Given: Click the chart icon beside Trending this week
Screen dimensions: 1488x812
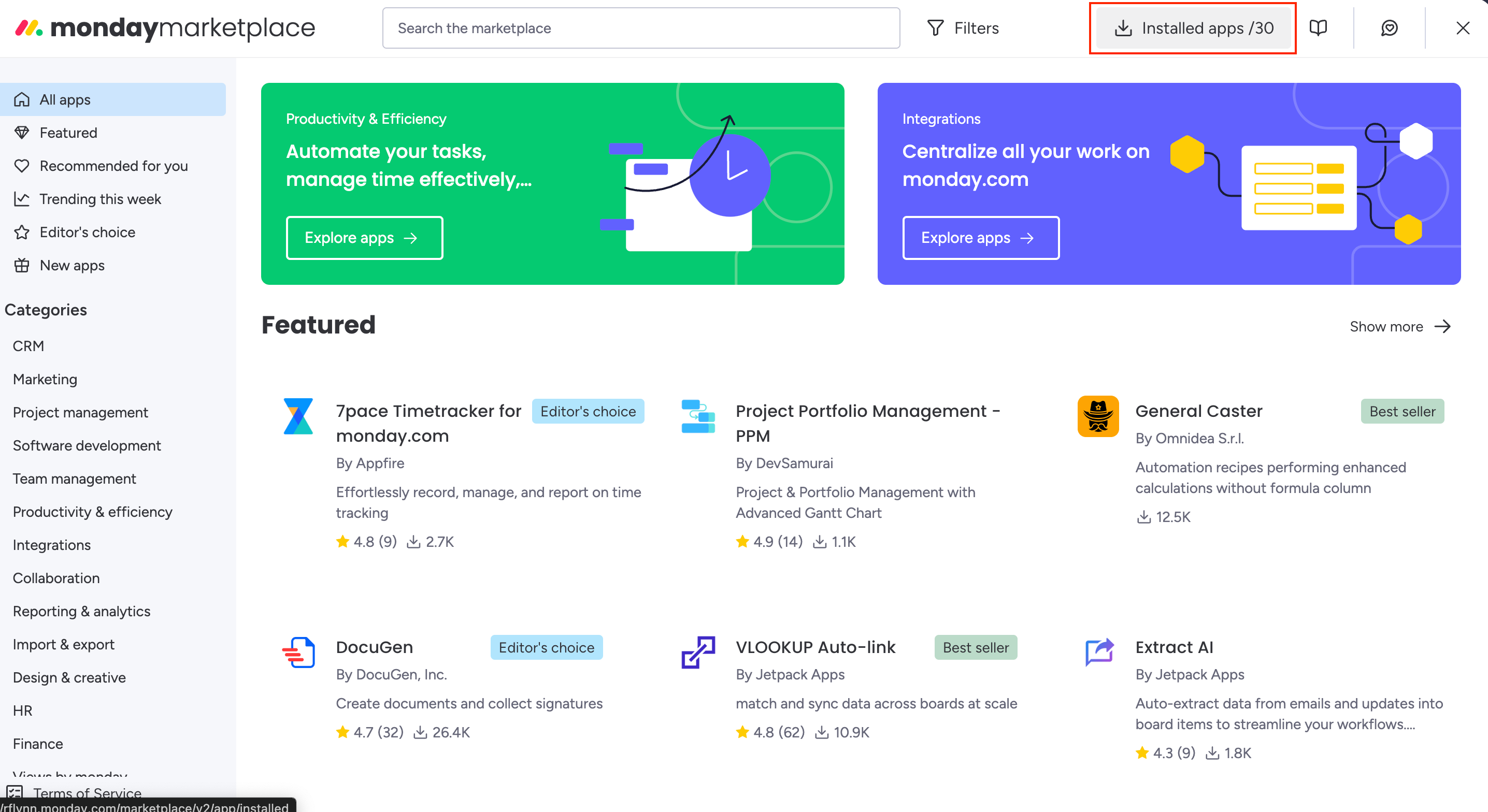Looking at the screenshot, I should [22, 199].
